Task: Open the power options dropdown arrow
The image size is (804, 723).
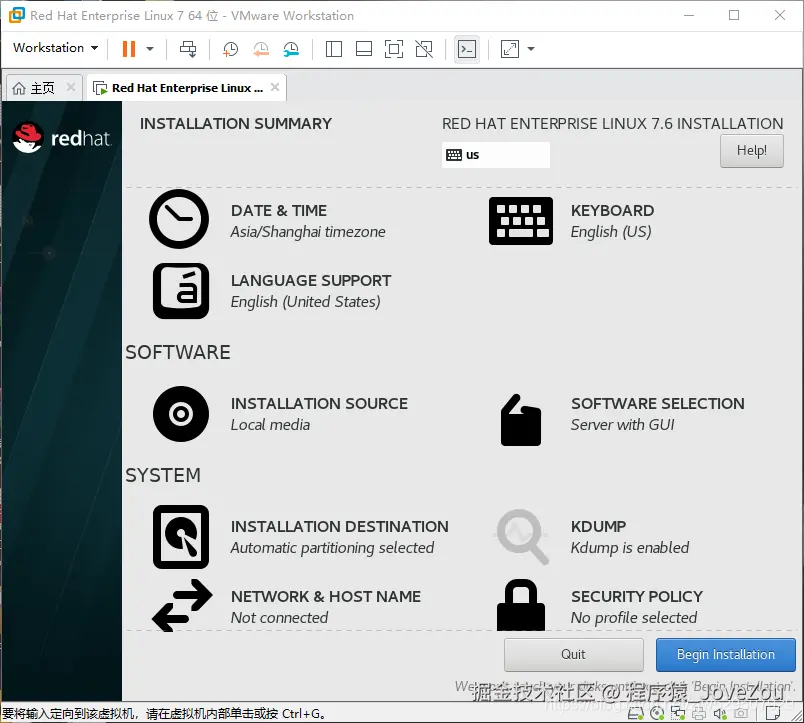Action: (150, 49)
